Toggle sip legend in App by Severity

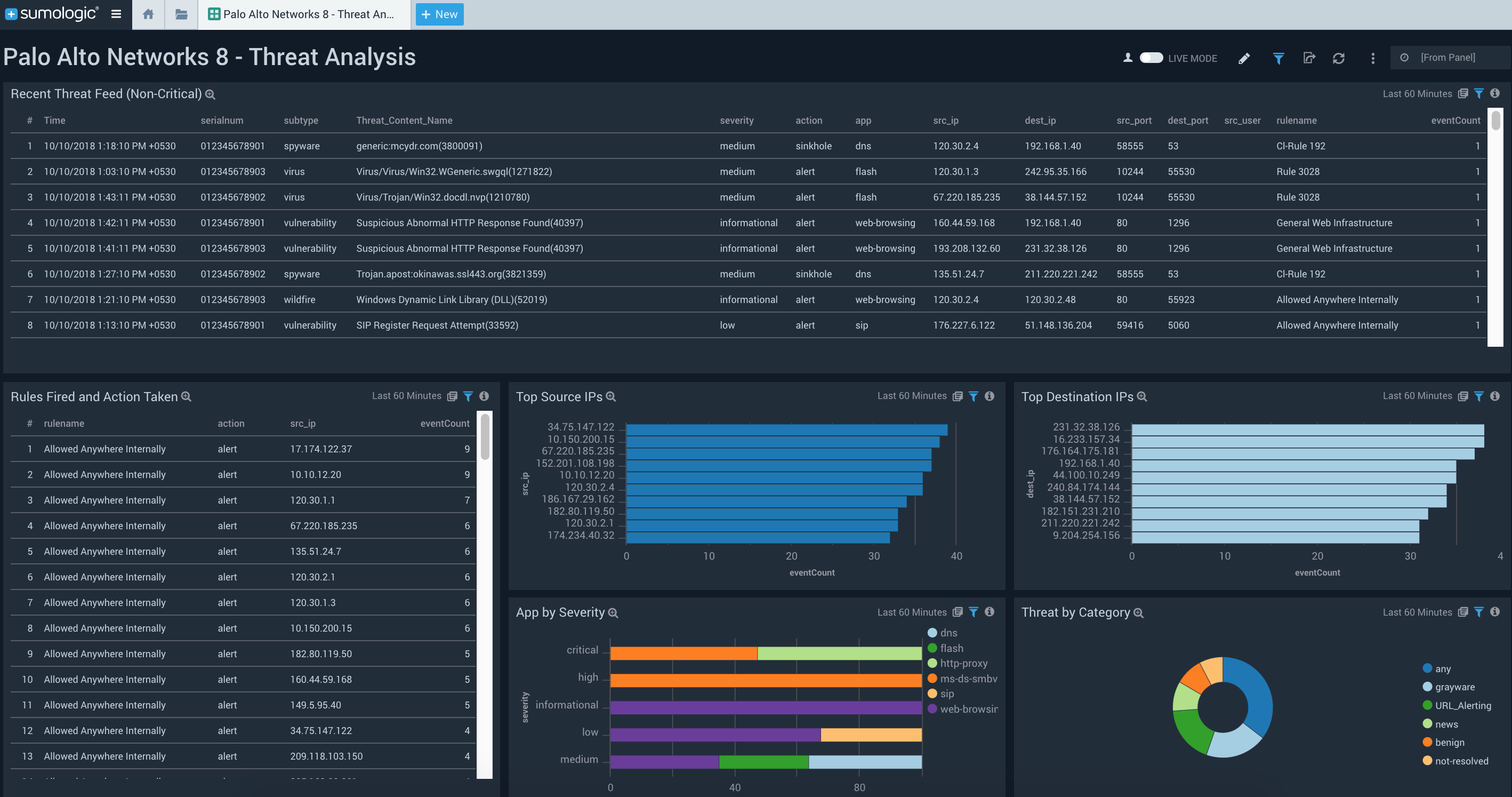click(x=940, y=694)
